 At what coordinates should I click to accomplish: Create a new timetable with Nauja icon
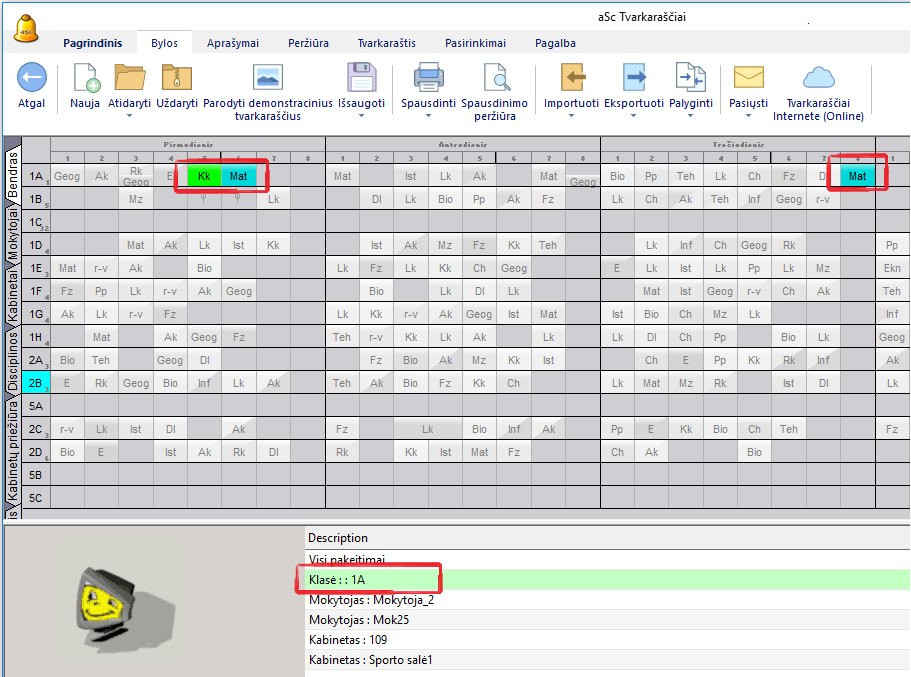click(85, 78)
